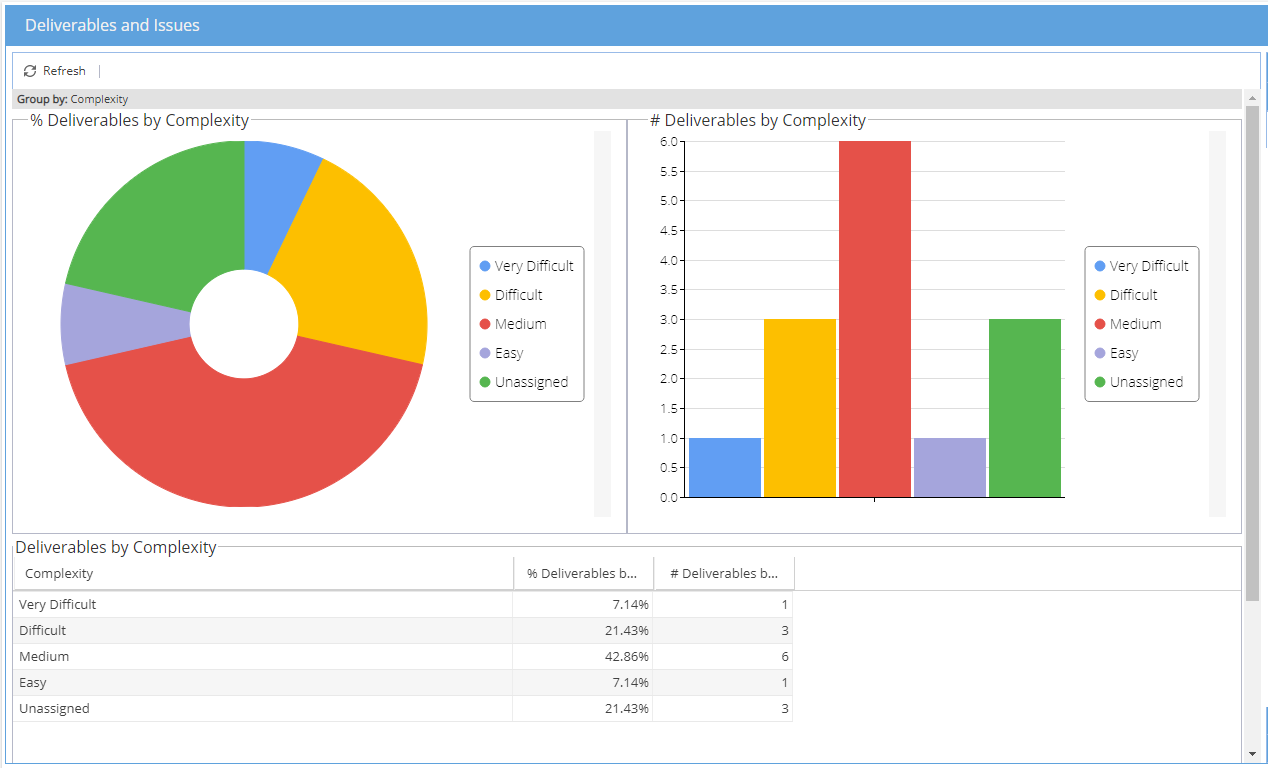Click the purple Easy bar in chart

950,467
